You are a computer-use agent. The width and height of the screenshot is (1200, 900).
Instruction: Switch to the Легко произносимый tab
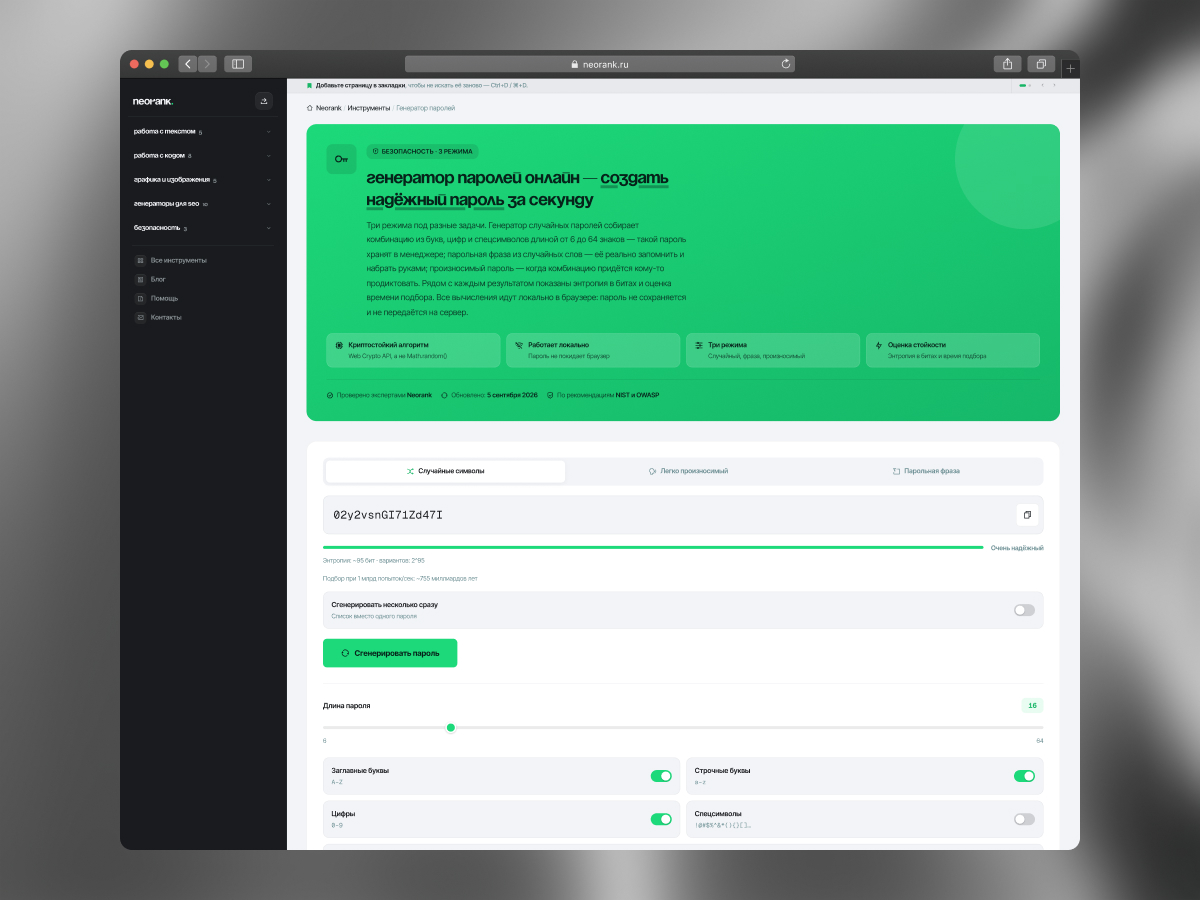tap(688, 471)
